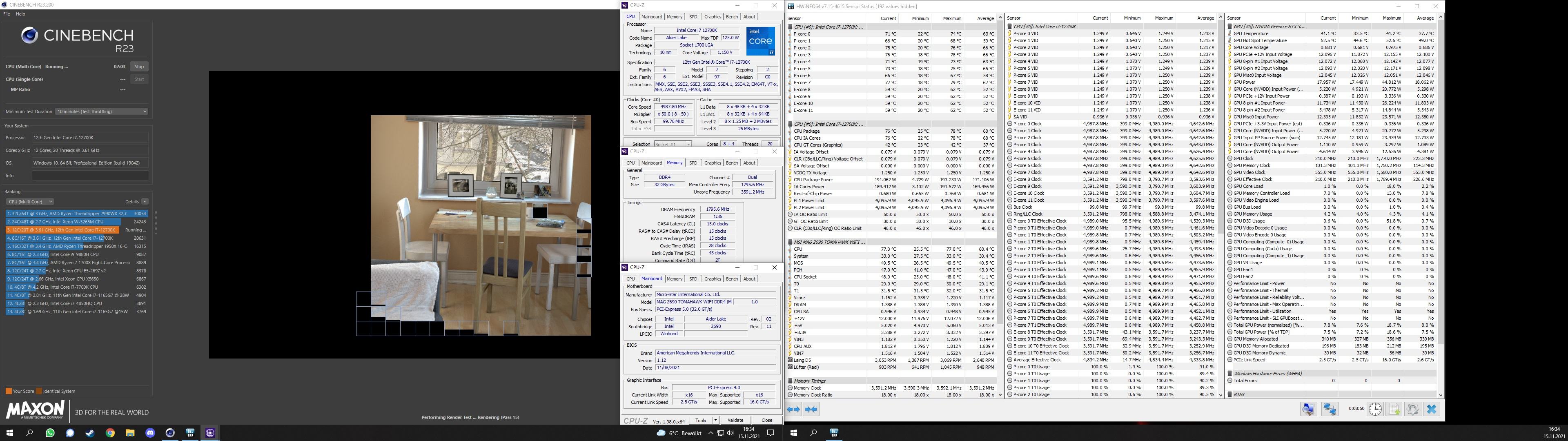Click the volume icon in system tray

(731, 433)
